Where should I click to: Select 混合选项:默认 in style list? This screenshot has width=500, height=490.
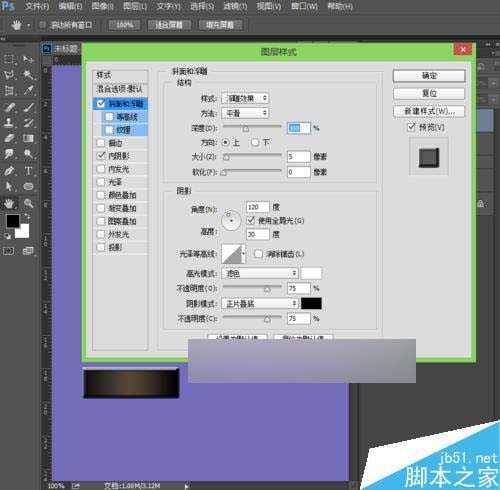point(120,89)
